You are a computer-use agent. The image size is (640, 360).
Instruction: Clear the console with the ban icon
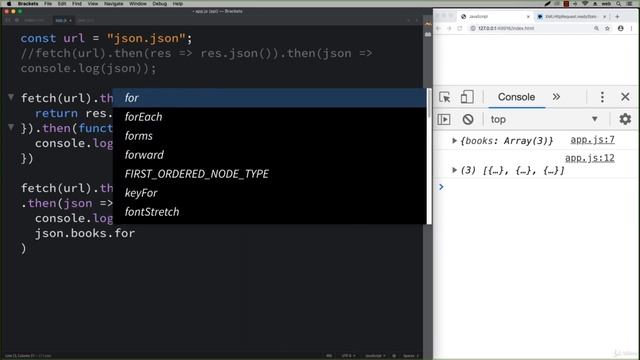(x=468, y=120)
